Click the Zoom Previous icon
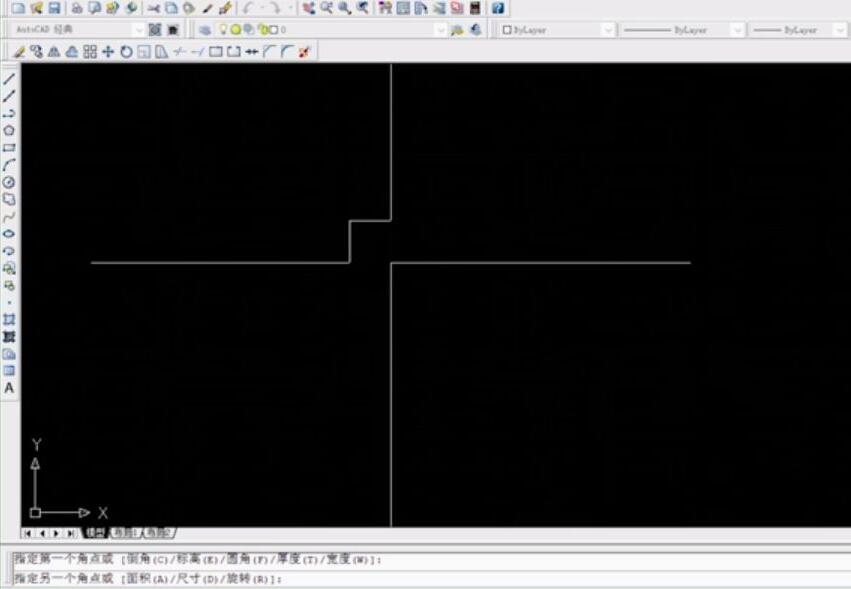The image size is (851, 589). [x=362, y=8]
